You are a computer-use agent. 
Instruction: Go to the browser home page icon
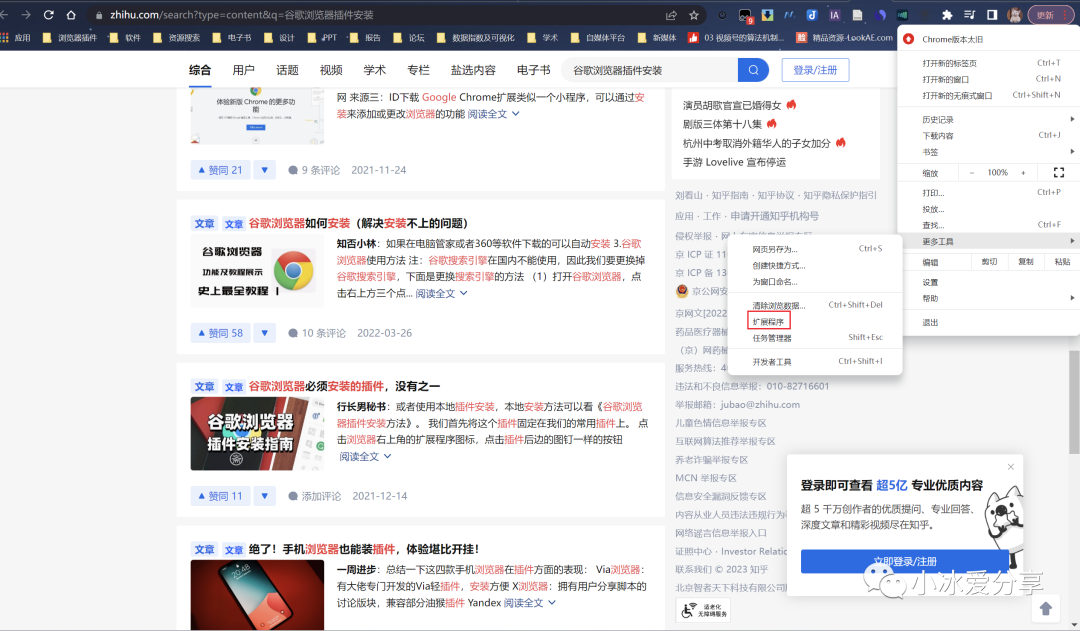[71, 14]
